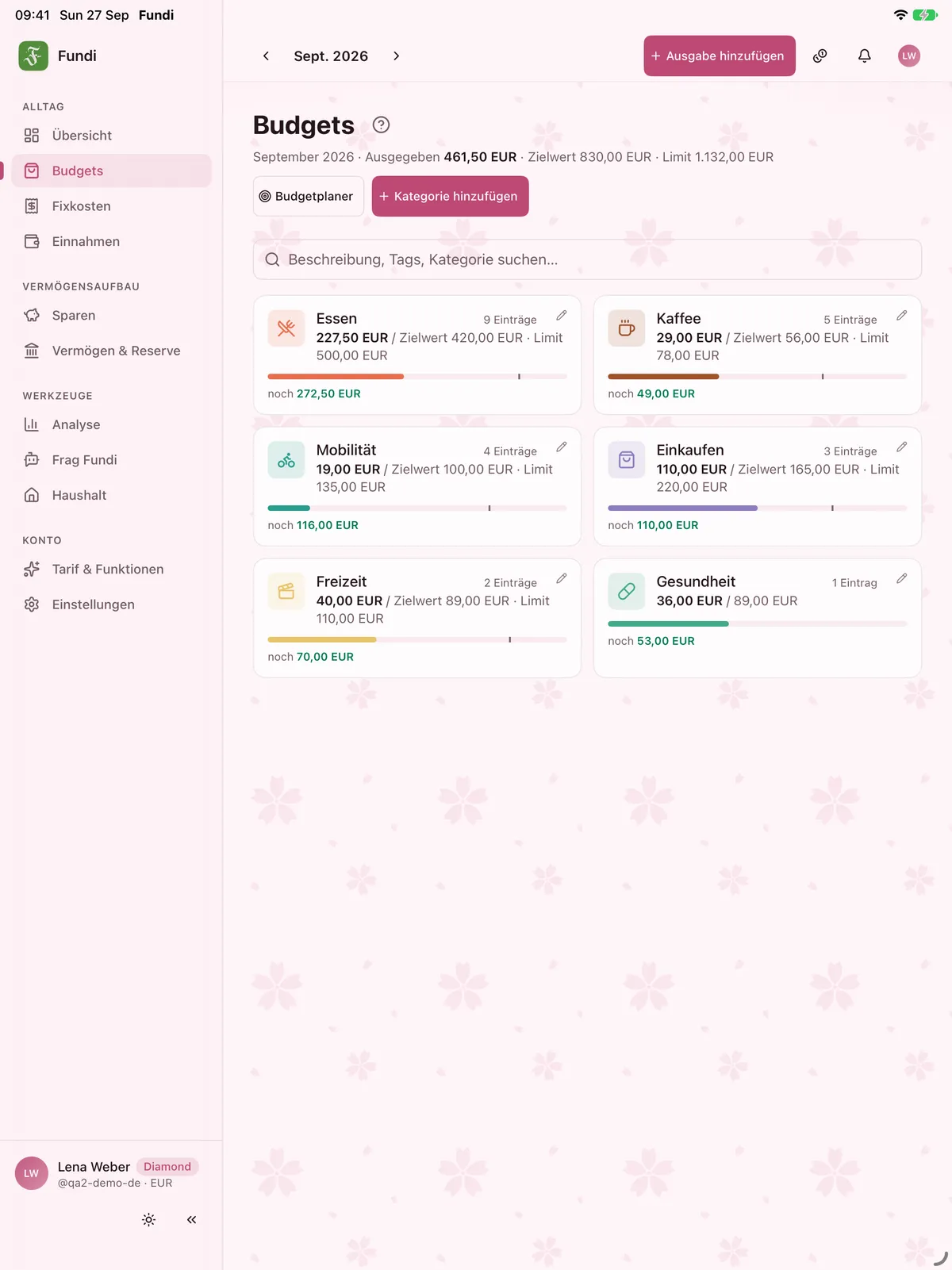Click 'noch 272,50 EUR' remaining amount
This screenshot has height=1270, width=952.
314,393
